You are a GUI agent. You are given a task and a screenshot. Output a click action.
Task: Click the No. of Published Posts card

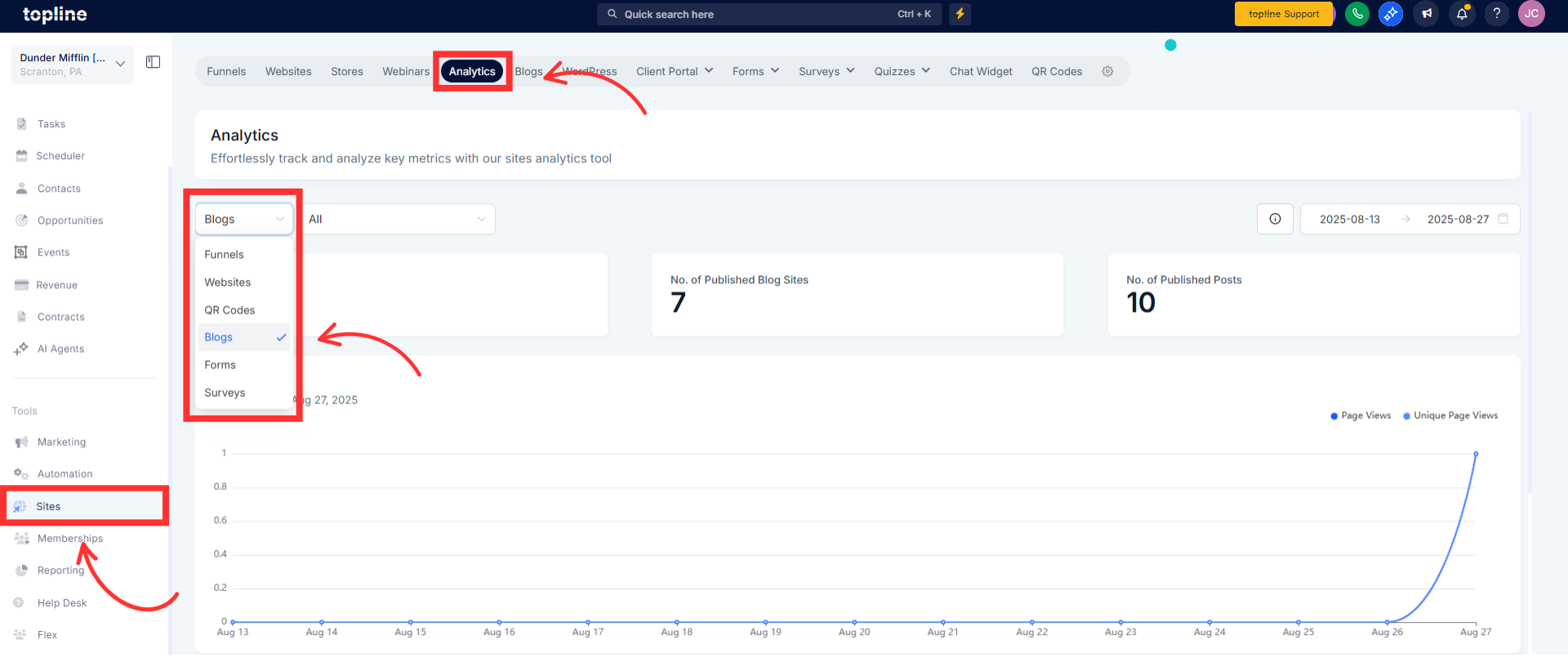[1313, 295]
